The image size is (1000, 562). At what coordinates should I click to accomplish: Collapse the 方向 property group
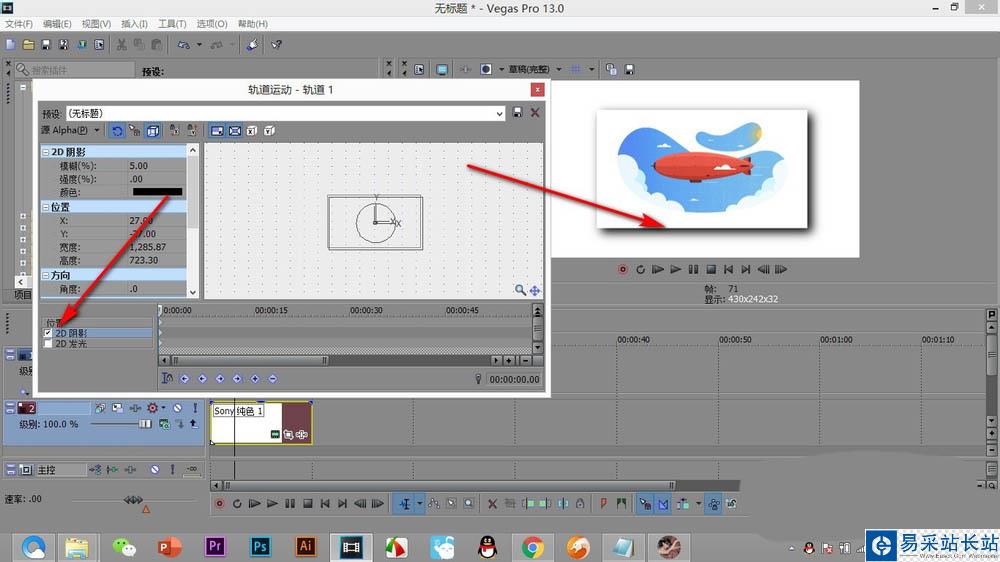pos(46,276)
